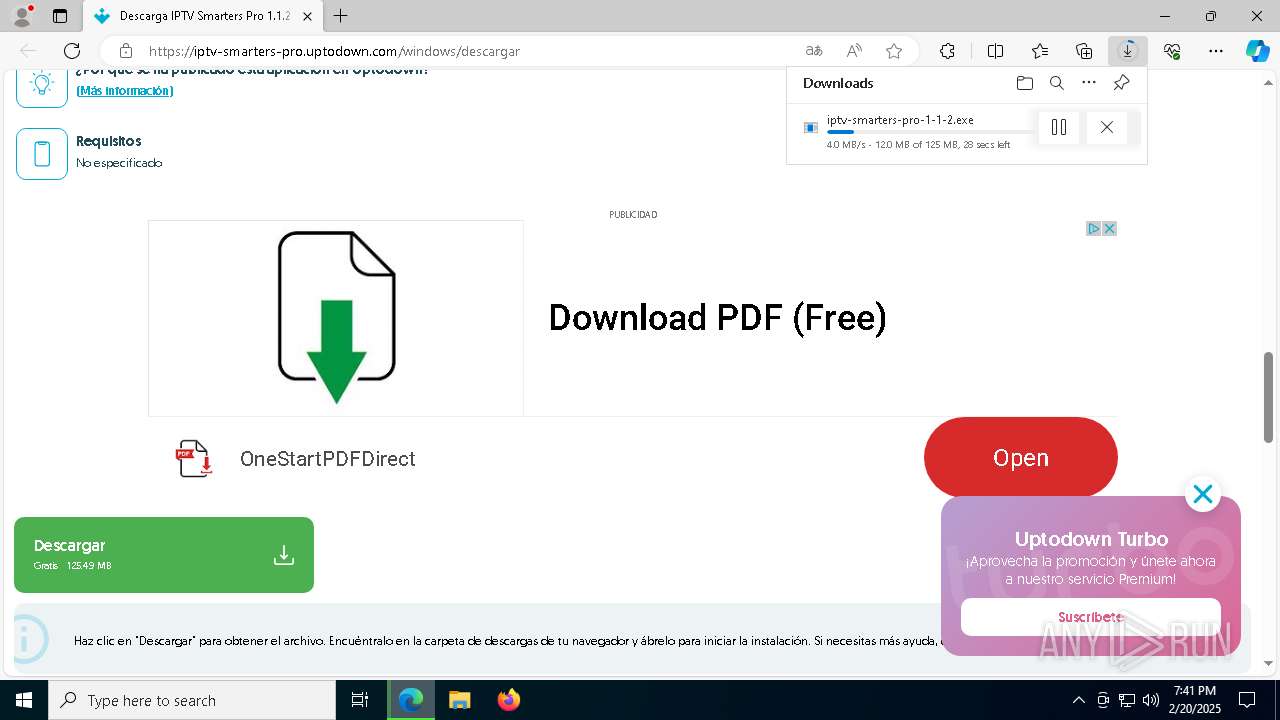Viewport: 1280px width, 720px height.
Task: Show hidden system tray icons
Action: (x=1078, y=700)
